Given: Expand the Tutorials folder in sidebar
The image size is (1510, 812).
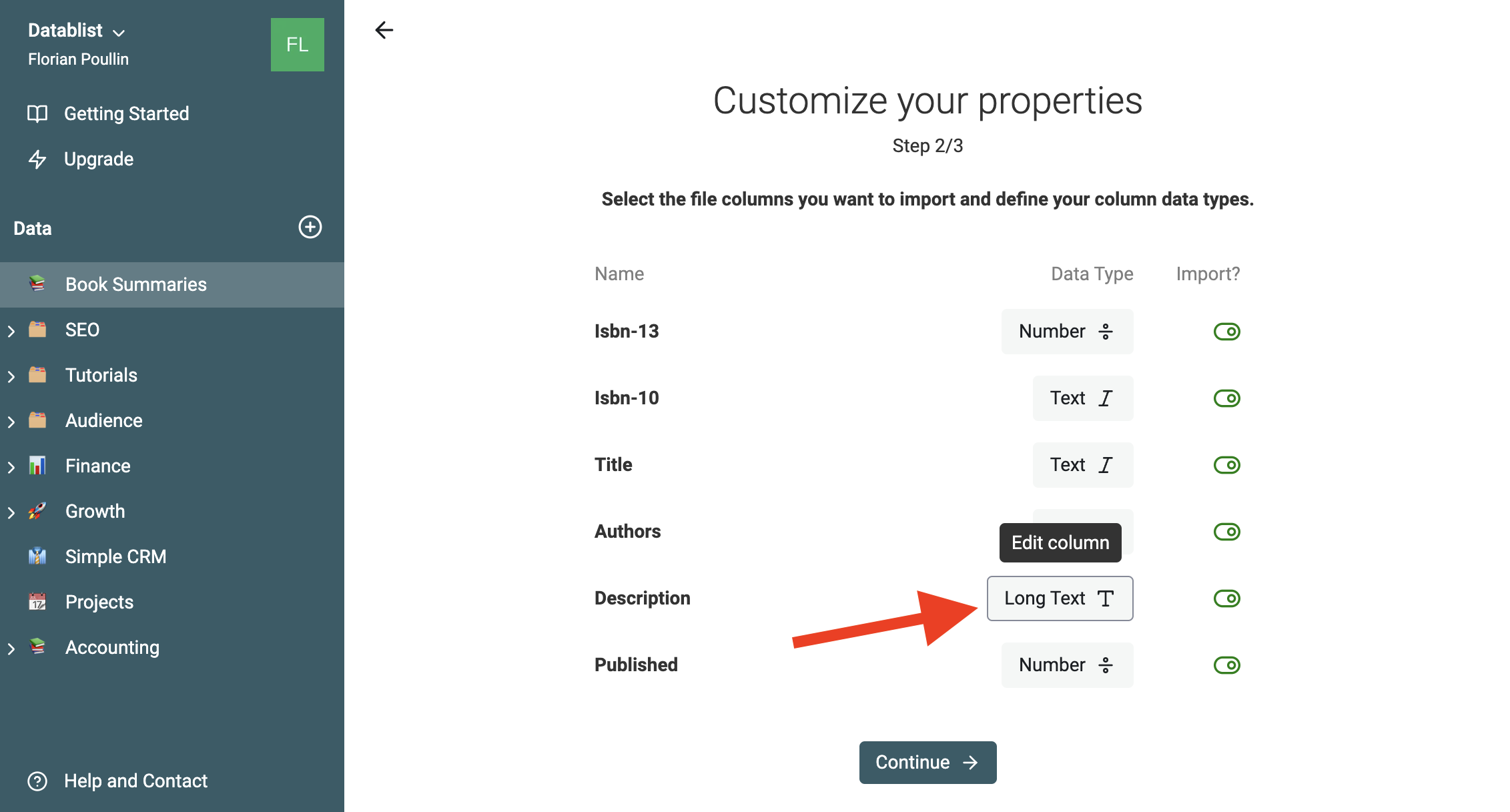Looking at the screenshot, I should (x=11, y=374).
